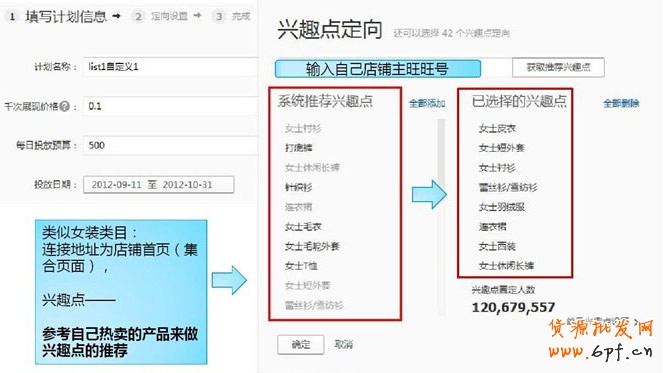Add 针织衫 from the recommended interests

(x=299, y=187)
